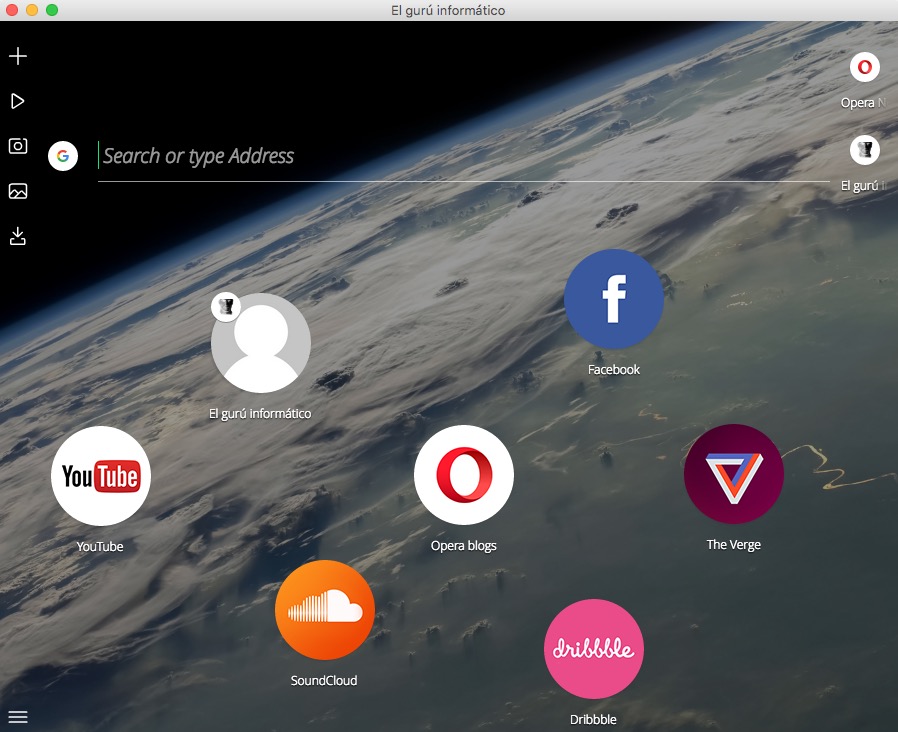898x732 pixels.
Task: Open a new tab with the plus icon
Action: tap(18, 56)
